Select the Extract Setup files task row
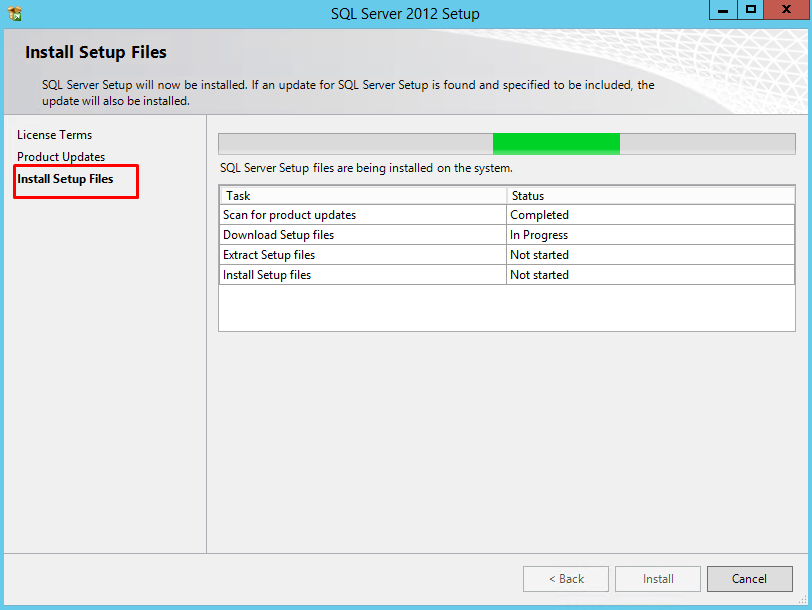 tap(269, 255)
